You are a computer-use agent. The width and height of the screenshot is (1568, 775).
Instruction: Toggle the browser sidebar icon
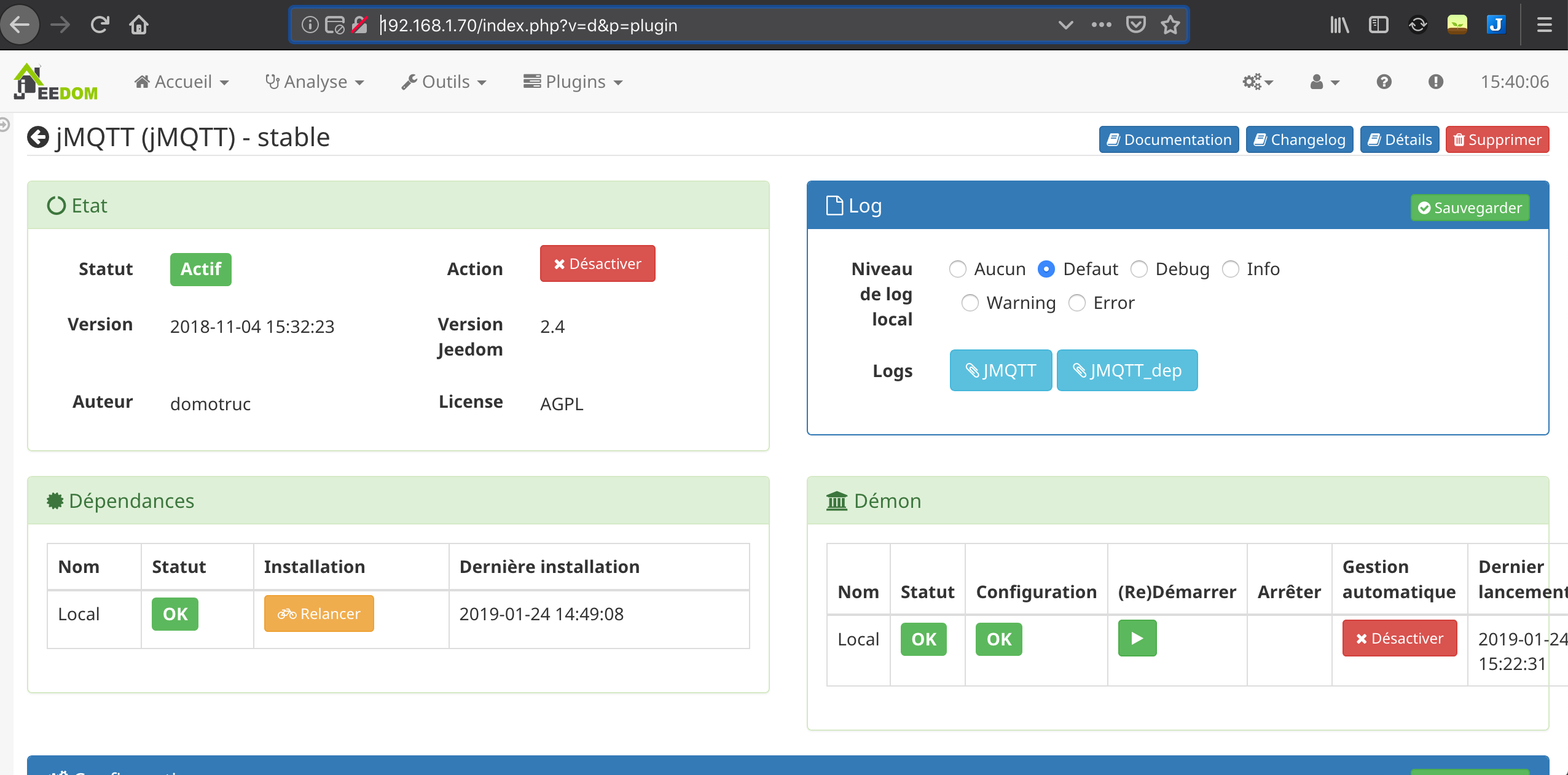click(x=1378, y=25)
